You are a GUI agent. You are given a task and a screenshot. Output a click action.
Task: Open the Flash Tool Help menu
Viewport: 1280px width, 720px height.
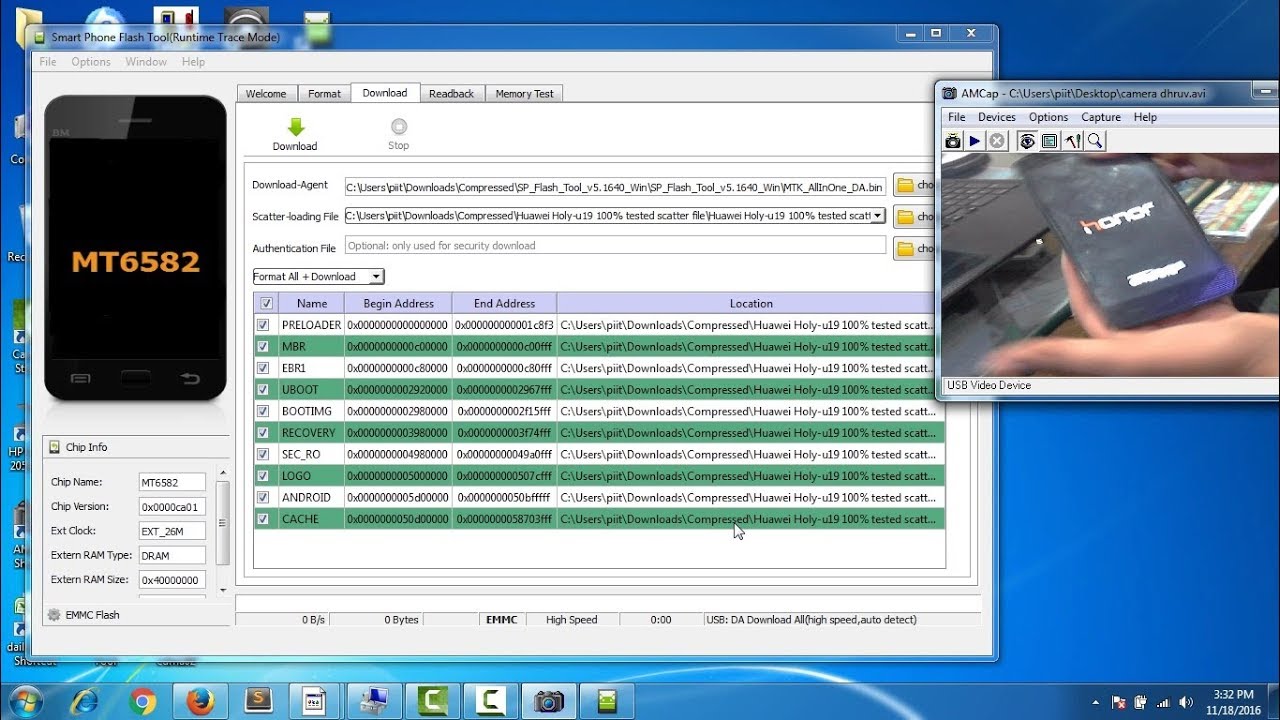point(193,62)
